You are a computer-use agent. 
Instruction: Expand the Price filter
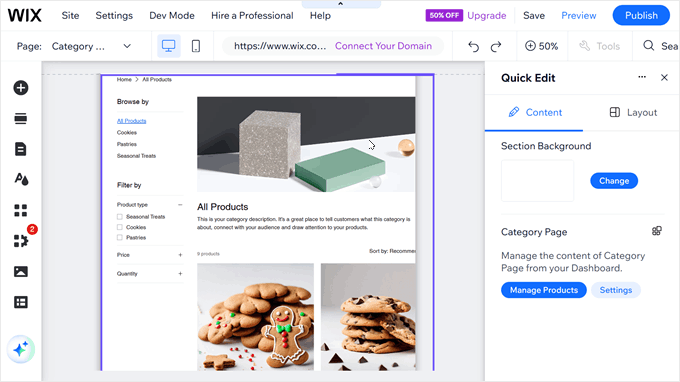(180, 255)
